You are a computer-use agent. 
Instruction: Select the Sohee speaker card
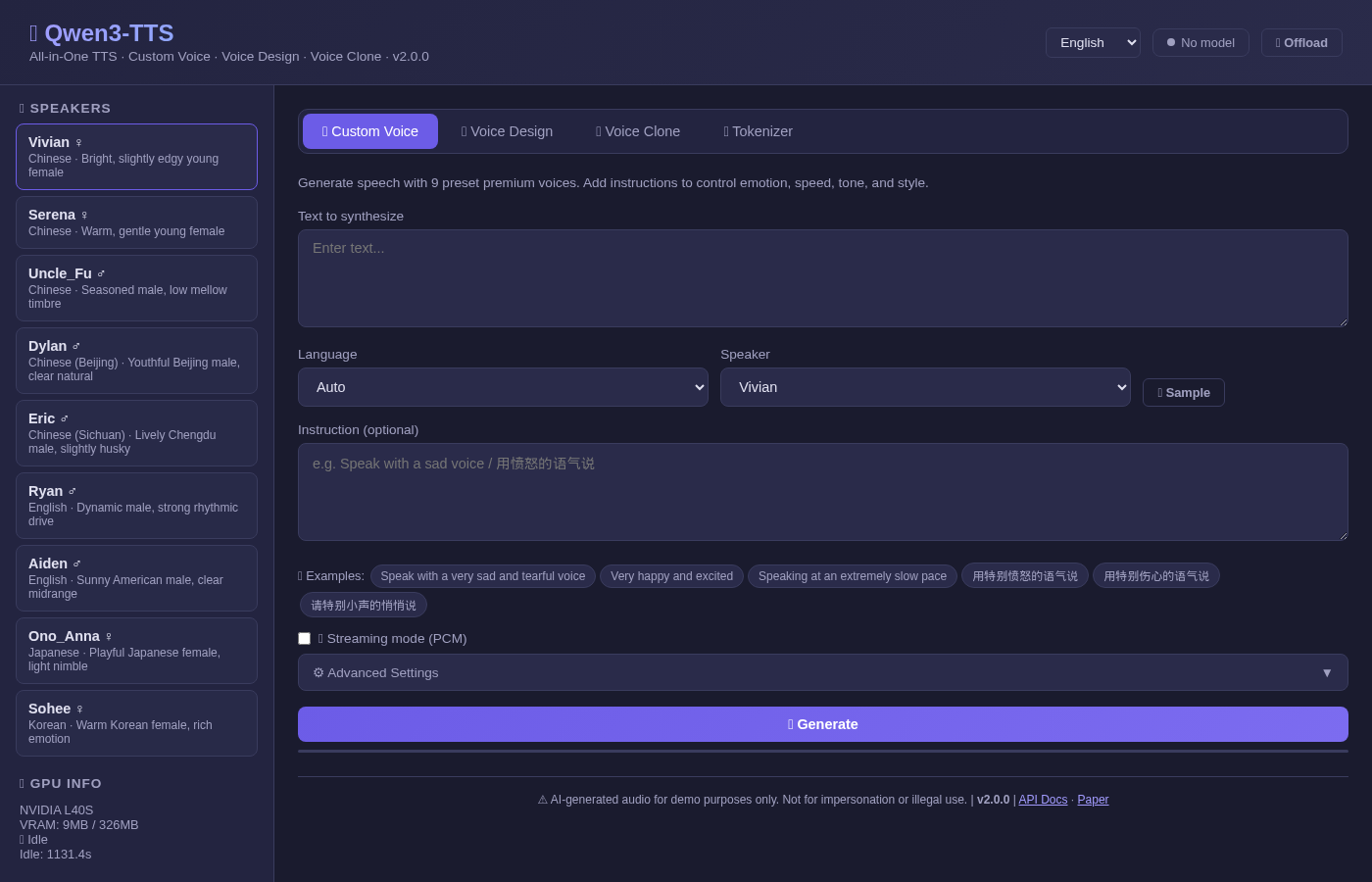coord(136,723)
